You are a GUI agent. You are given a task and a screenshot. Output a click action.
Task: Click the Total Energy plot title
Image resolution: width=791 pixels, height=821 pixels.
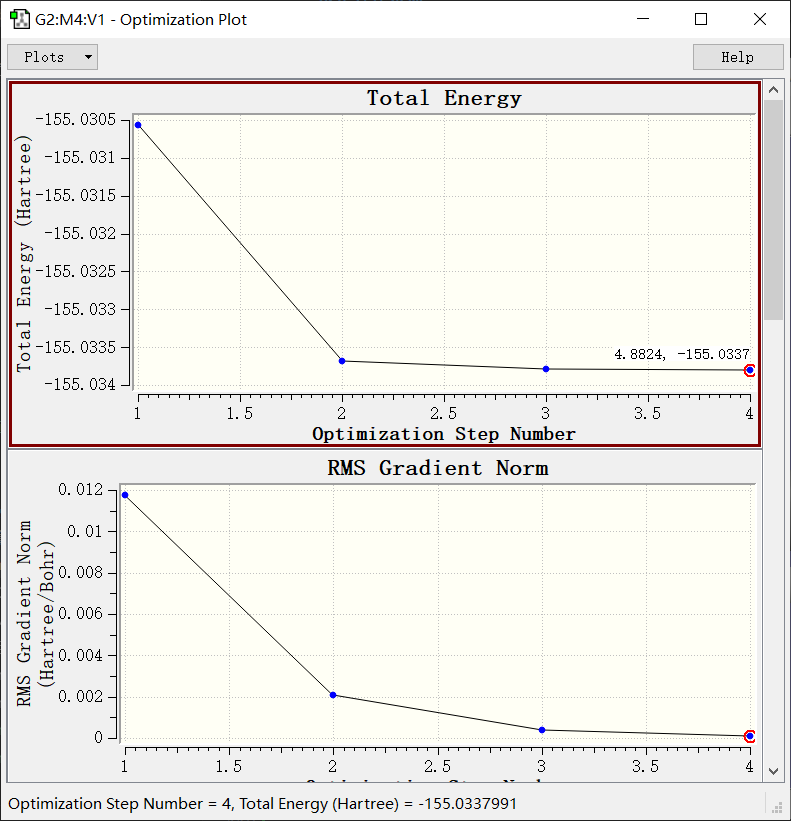tap(444, 98)
